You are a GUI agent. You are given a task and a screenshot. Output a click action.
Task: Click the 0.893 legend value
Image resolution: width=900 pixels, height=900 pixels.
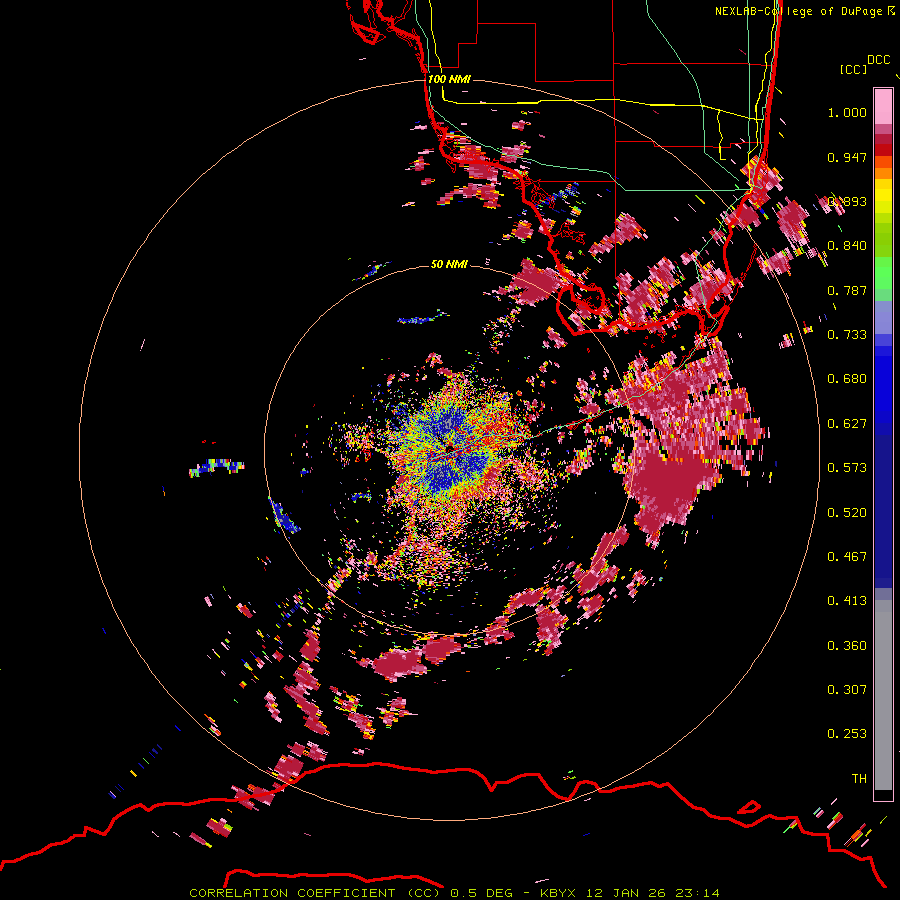pyautogui.click(x=847, y=201)
